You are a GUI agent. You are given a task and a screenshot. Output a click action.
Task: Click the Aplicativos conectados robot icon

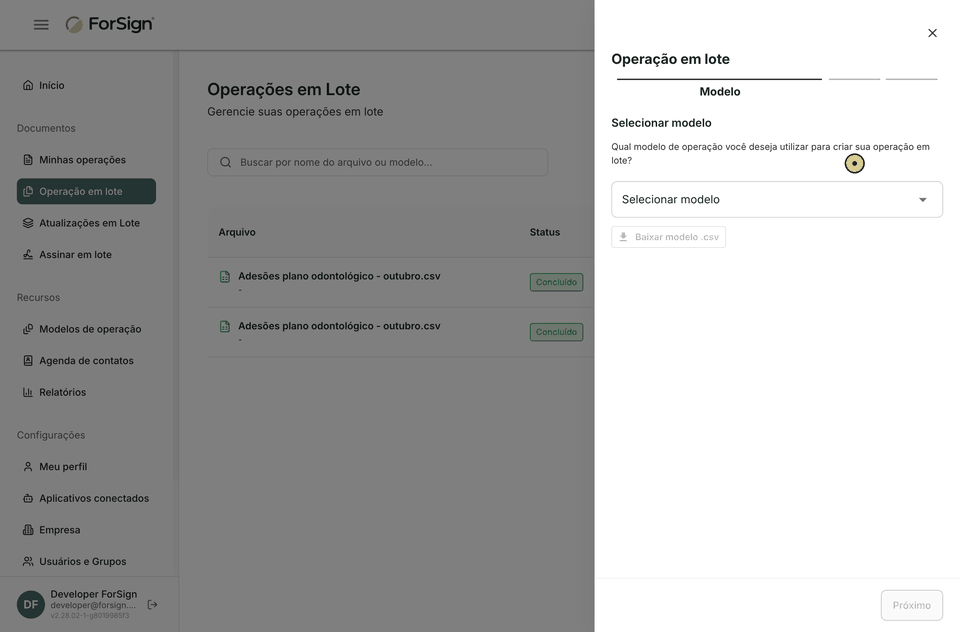click(28, 498)
